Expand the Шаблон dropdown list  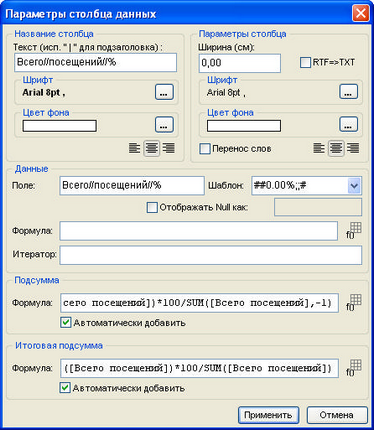click(354, 186)
